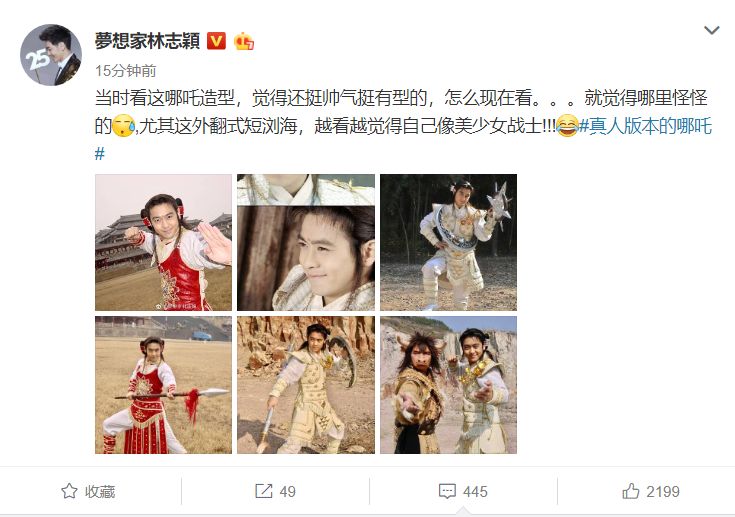Click the comment count 445
735x517 pixels.
tap(475, 491)
